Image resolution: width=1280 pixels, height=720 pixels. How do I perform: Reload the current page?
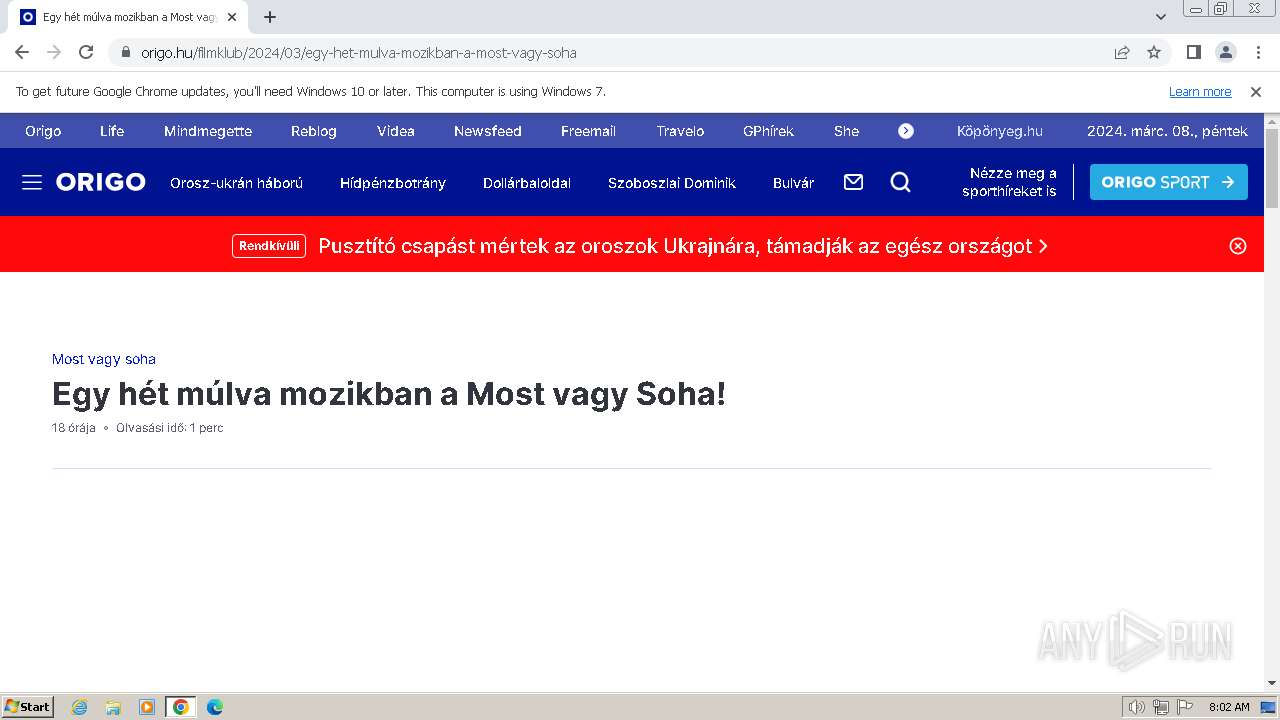86,52
